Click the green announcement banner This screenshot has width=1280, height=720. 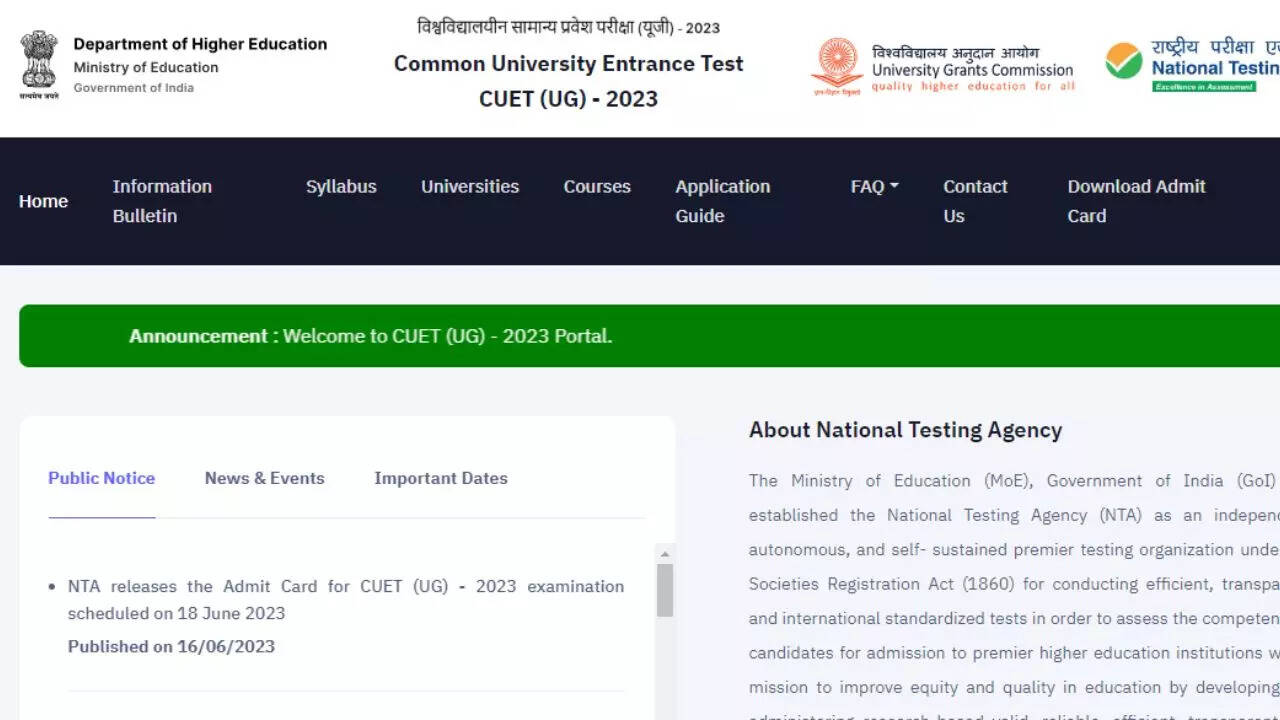[640, 336]
